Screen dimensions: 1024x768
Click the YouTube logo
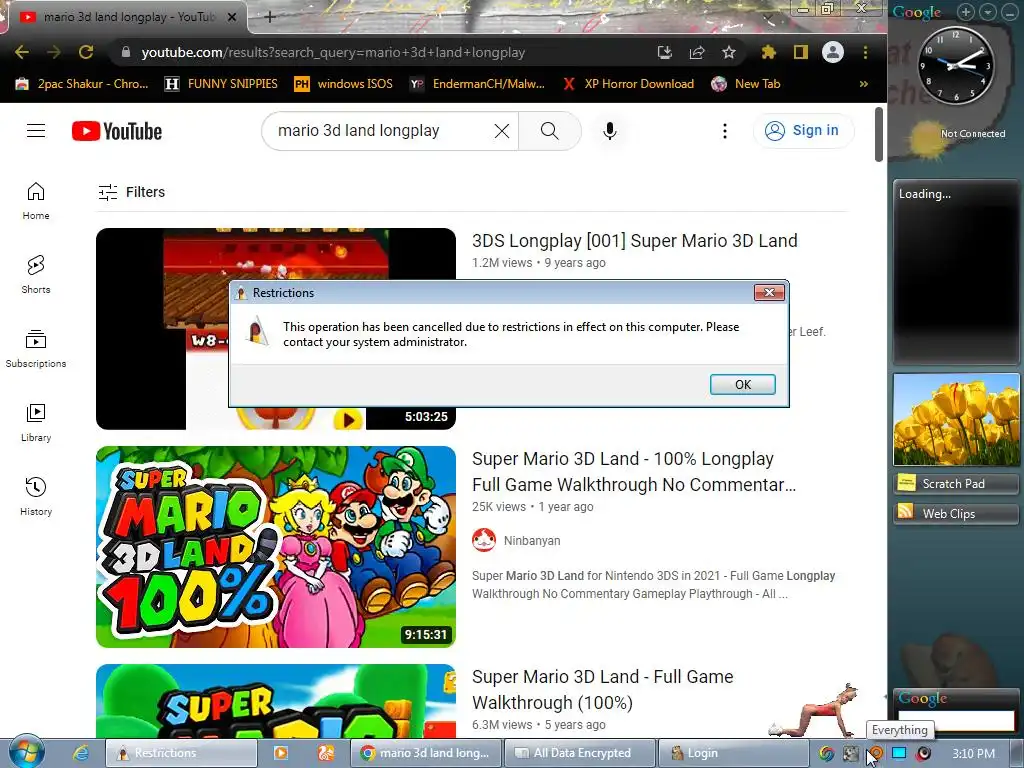point(117,131)
